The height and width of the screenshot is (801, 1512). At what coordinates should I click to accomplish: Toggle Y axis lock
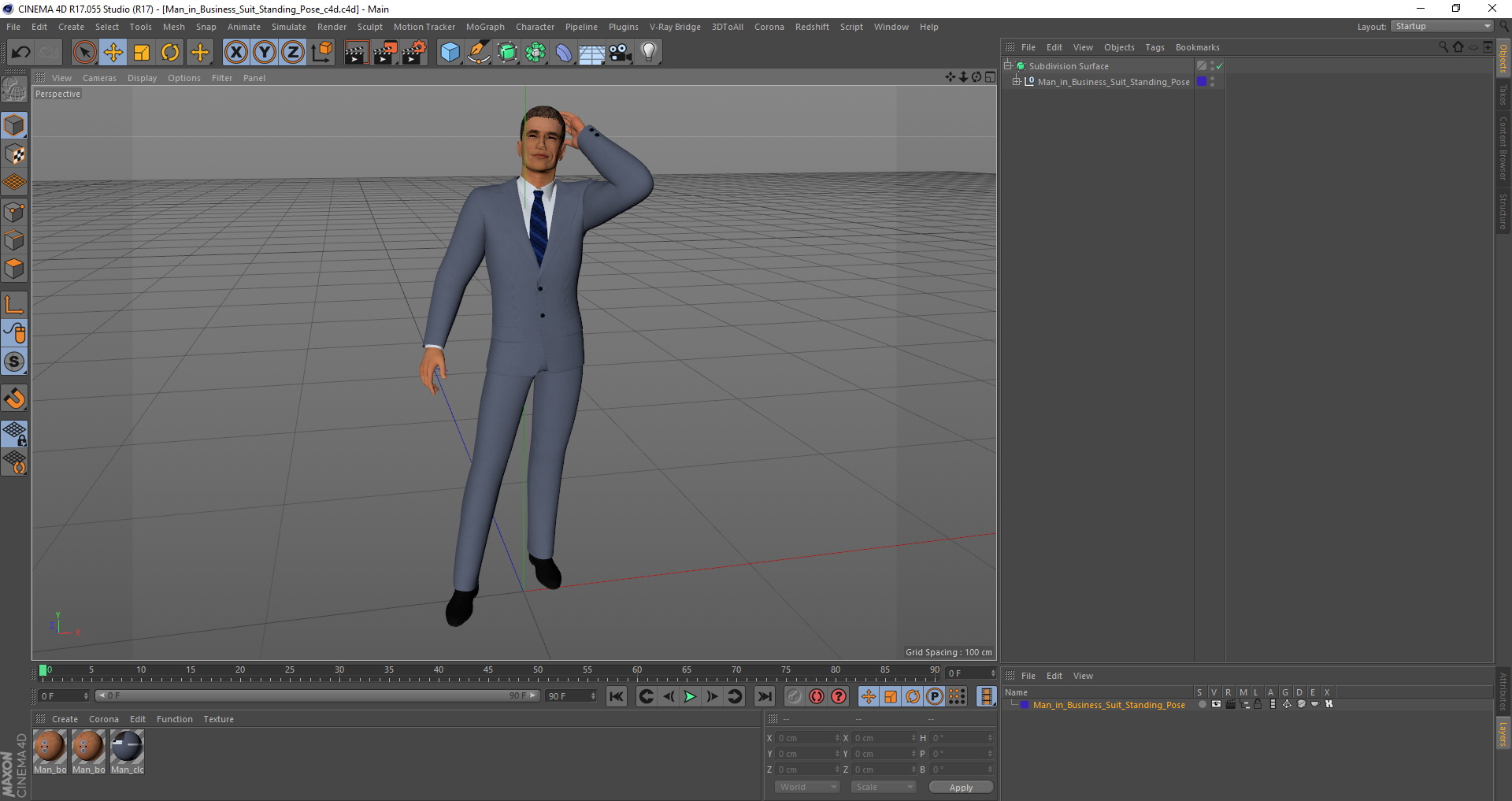coord(265,53)
